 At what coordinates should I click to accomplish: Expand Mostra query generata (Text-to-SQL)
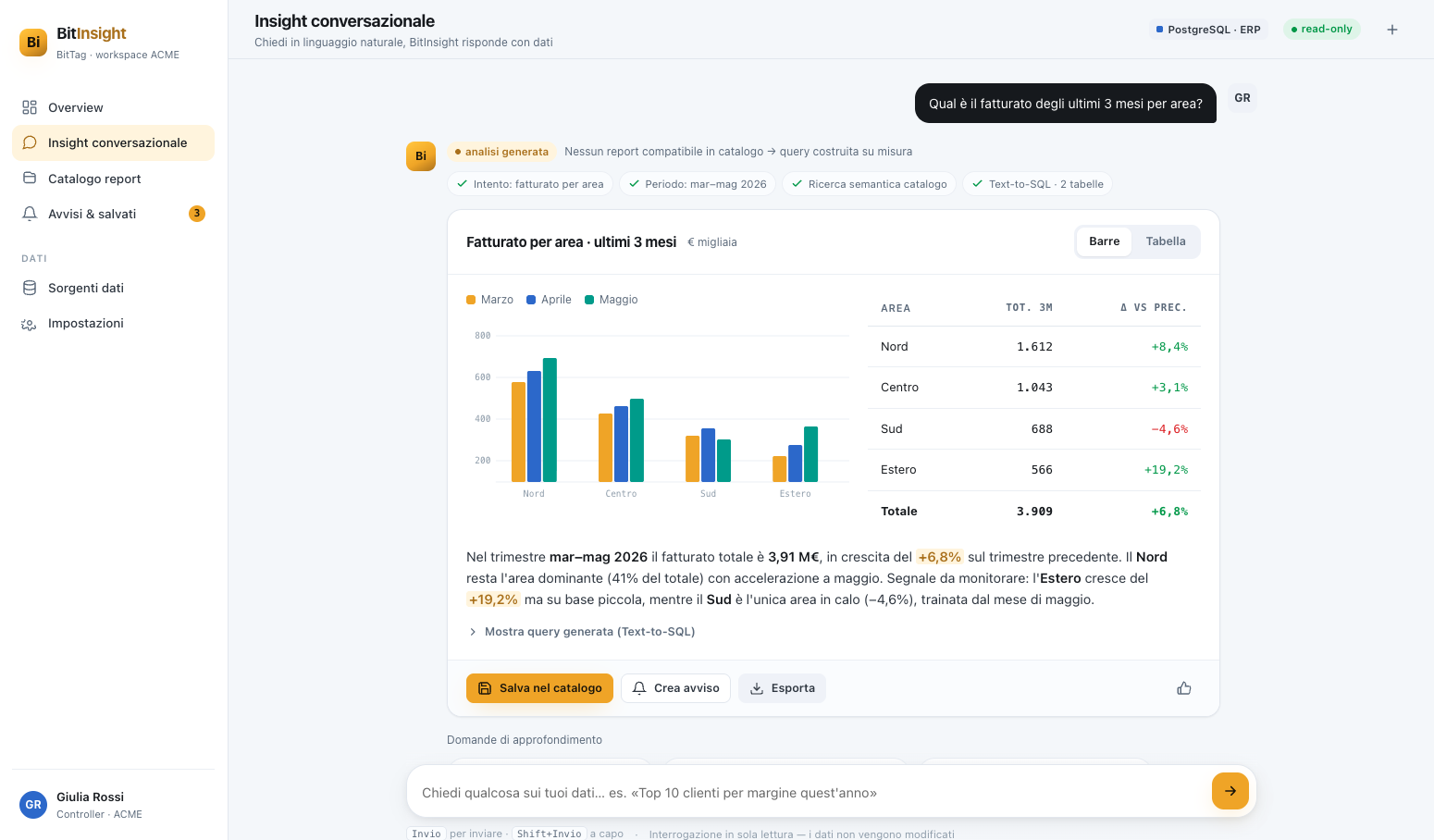(x=582, y=632)
